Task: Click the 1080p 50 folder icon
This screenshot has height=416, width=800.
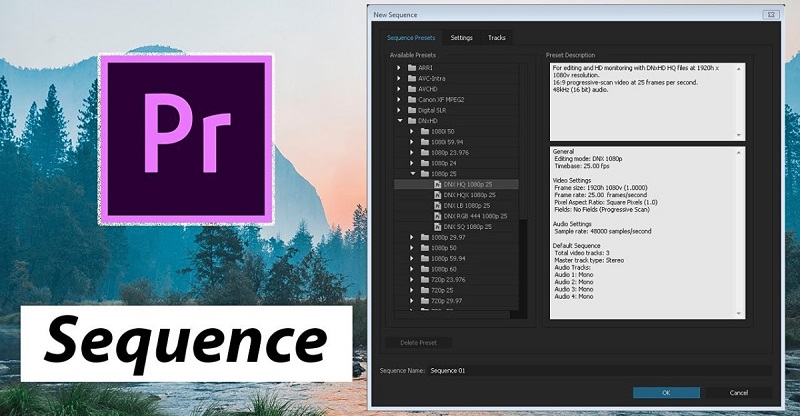Action: [x=424, y=248]
